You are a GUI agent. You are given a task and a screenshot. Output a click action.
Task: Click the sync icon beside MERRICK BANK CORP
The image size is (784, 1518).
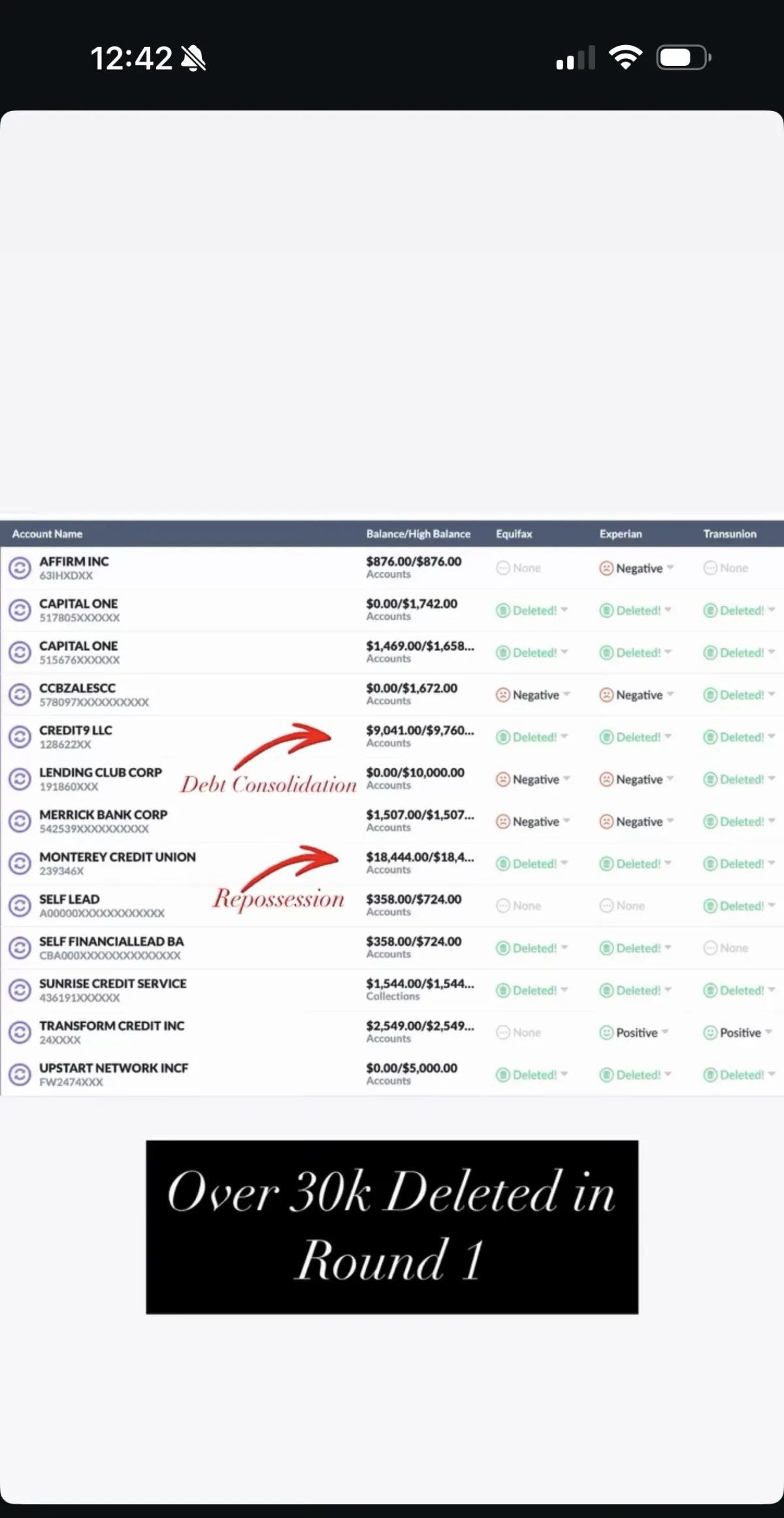[20, 821]
